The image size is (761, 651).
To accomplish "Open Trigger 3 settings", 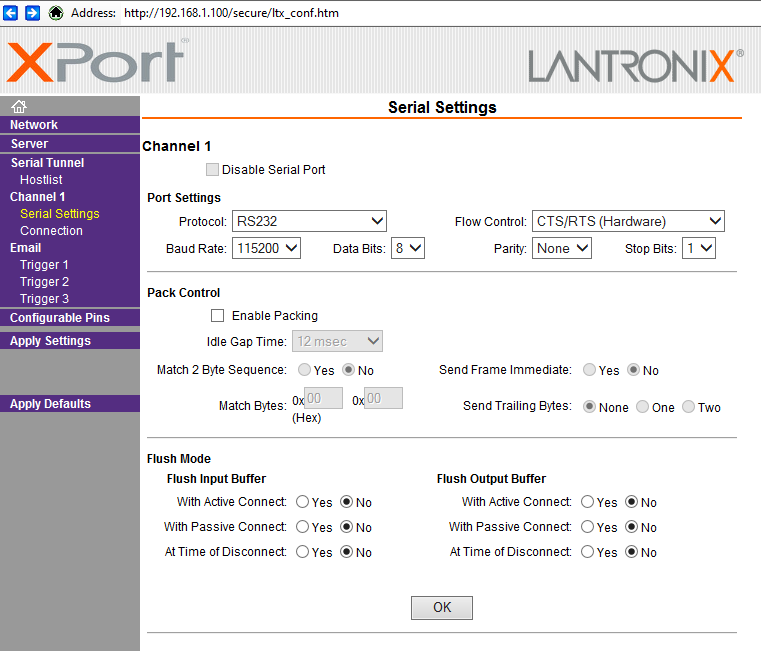I will point(44,299).
